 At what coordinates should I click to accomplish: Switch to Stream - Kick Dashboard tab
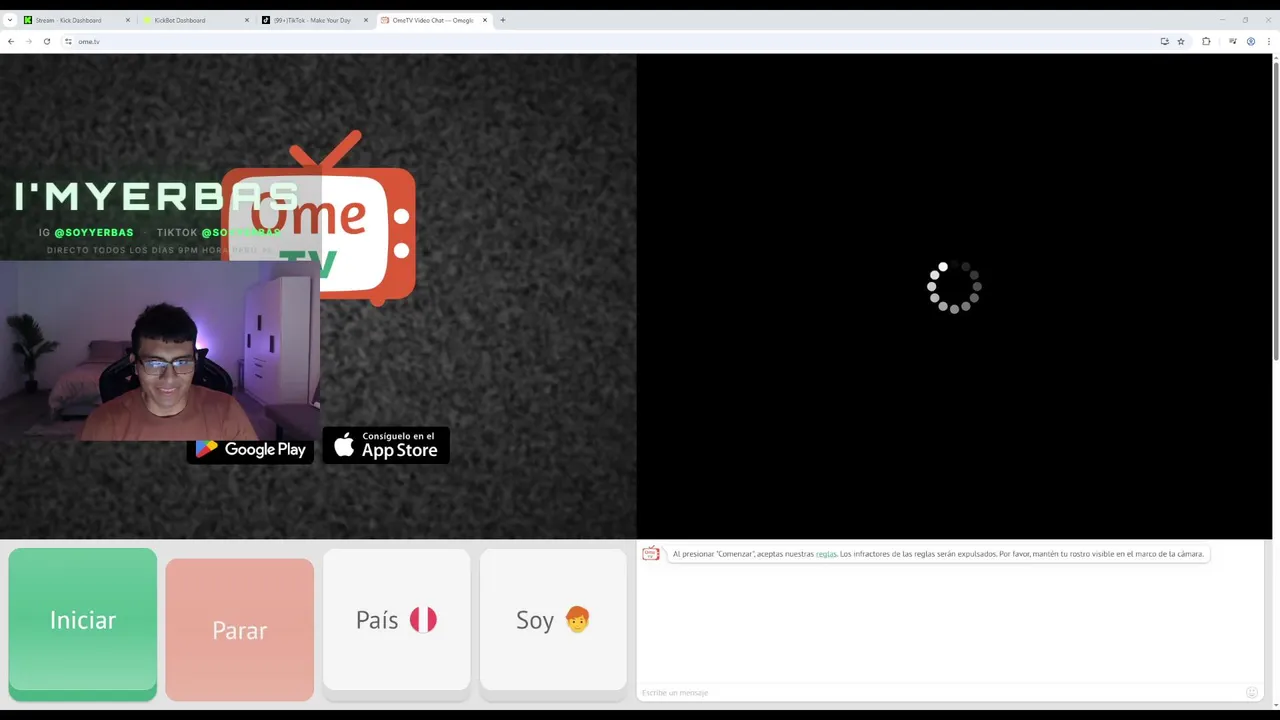point(77,20)
